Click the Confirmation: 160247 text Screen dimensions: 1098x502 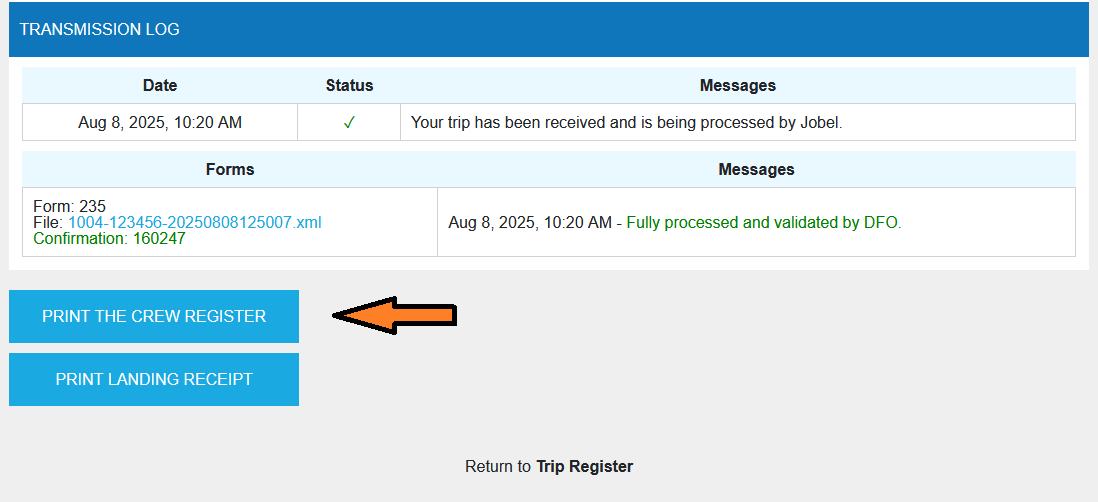pos(109,238)
